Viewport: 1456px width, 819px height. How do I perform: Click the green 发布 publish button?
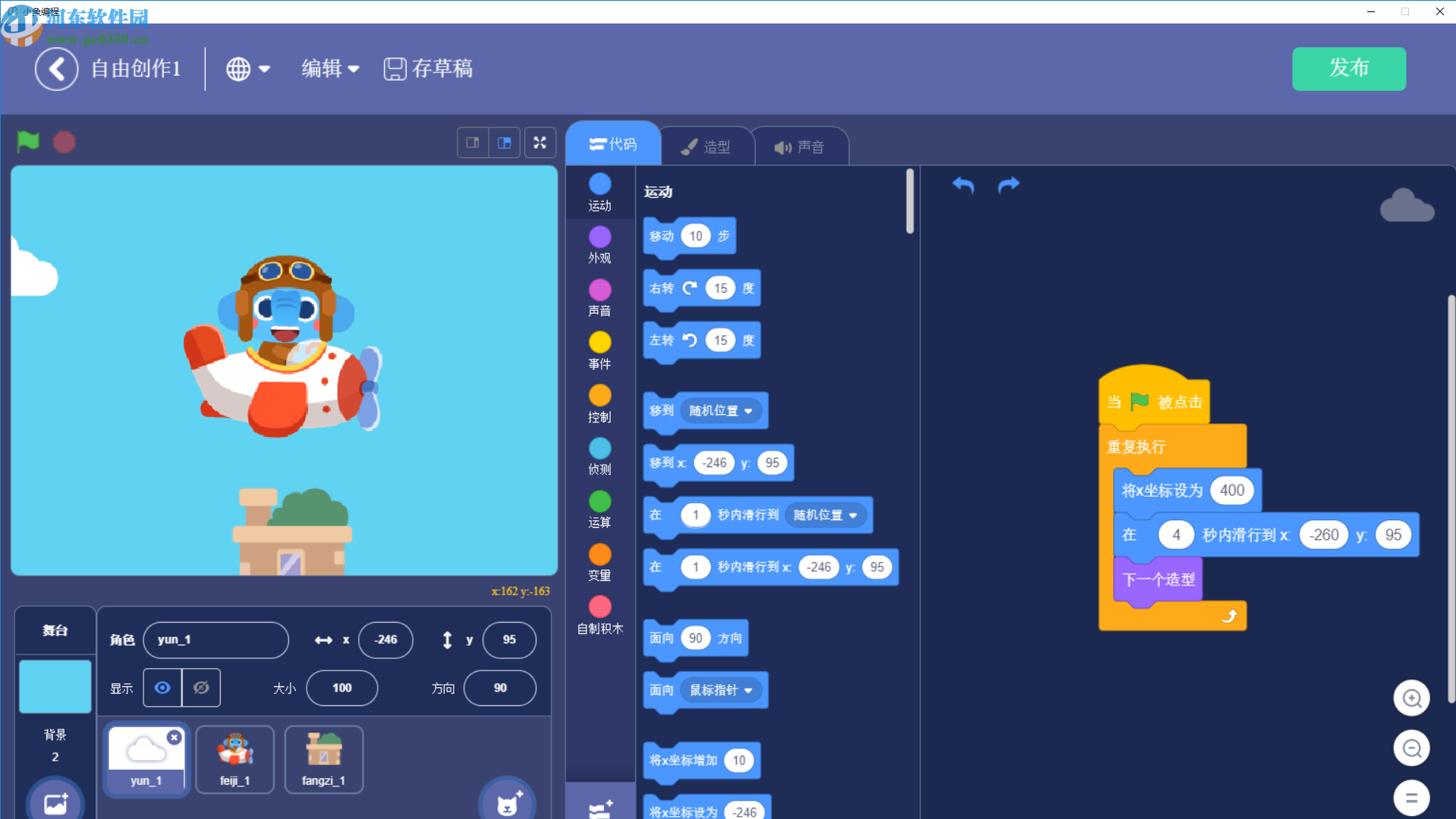(1348, 69)
